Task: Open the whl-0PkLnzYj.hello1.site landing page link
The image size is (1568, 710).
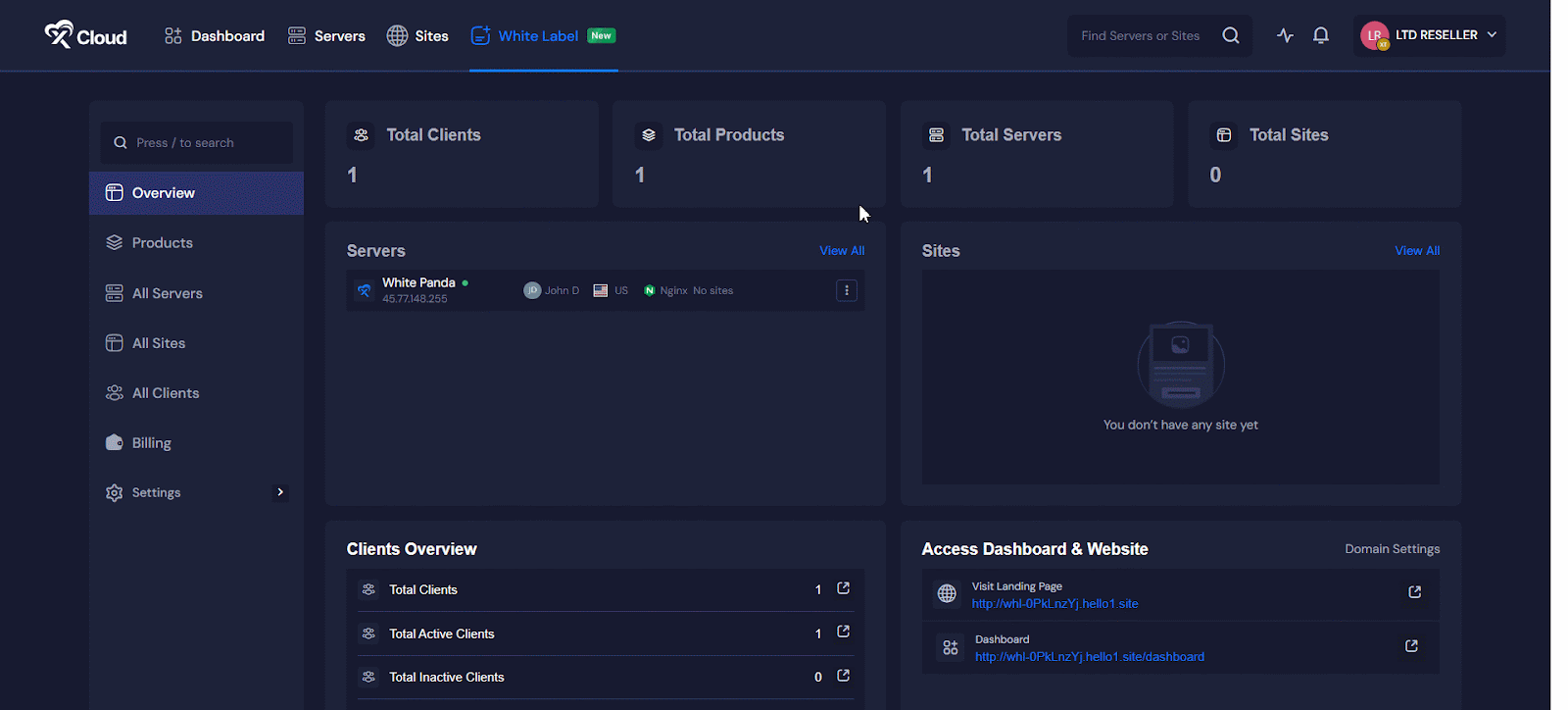Action: pyautogui.click(x=1054, y=604)
